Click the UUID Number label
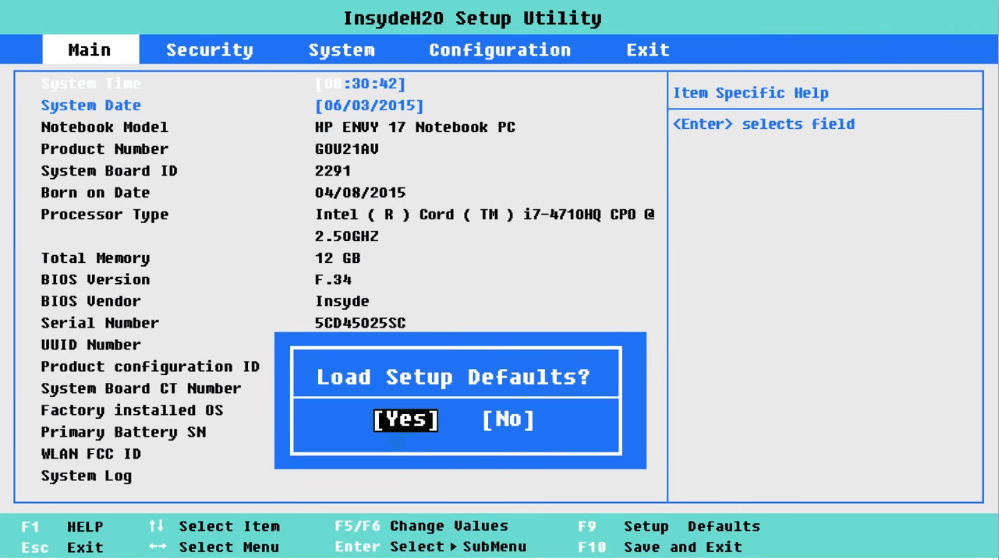Screen dimensions: 999x560 point(90,345)
